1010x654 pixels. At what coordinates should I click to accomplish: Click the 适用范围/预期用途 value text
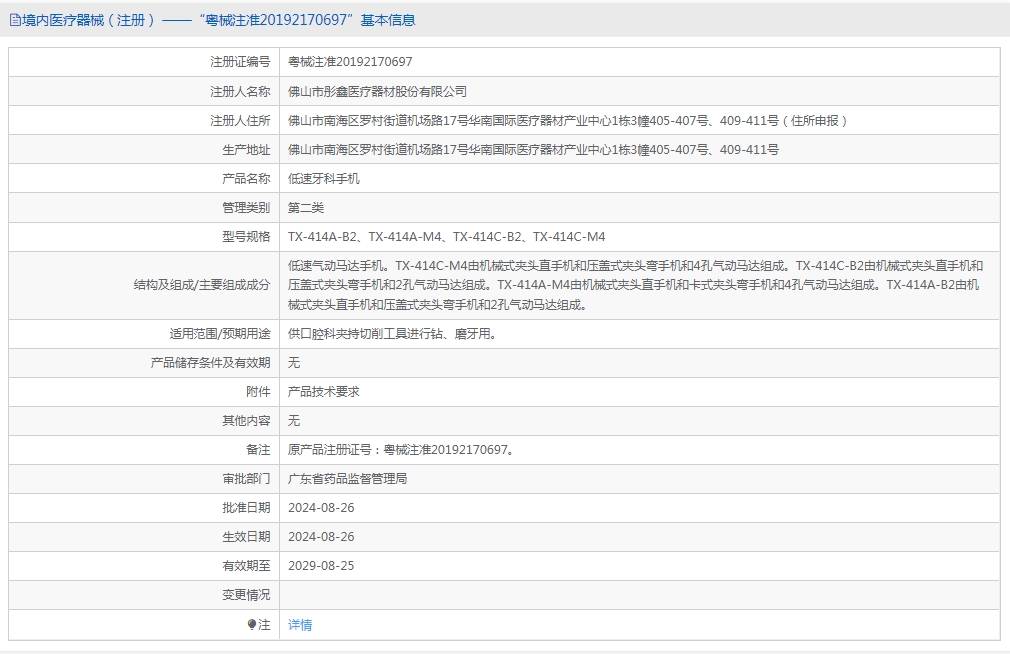[x=392, y=334]
